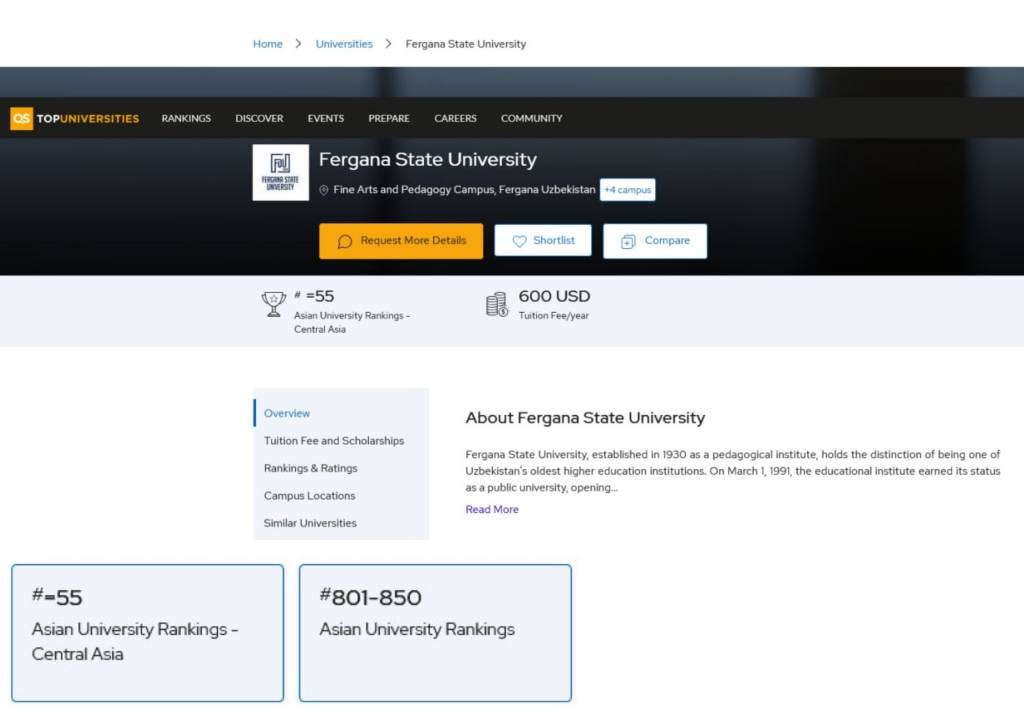Open the Discover menu

(259, 118)
